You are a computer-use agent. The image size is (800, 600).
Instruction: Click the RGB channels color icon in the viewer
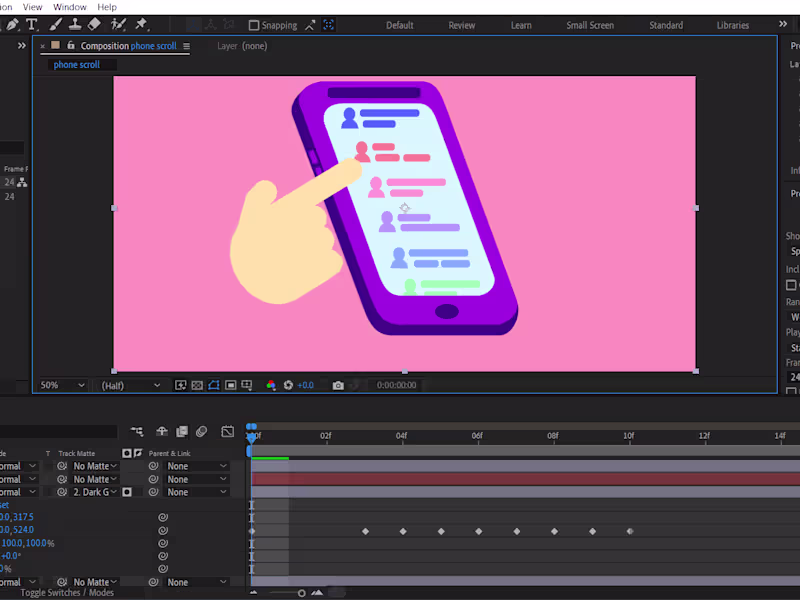271,385
